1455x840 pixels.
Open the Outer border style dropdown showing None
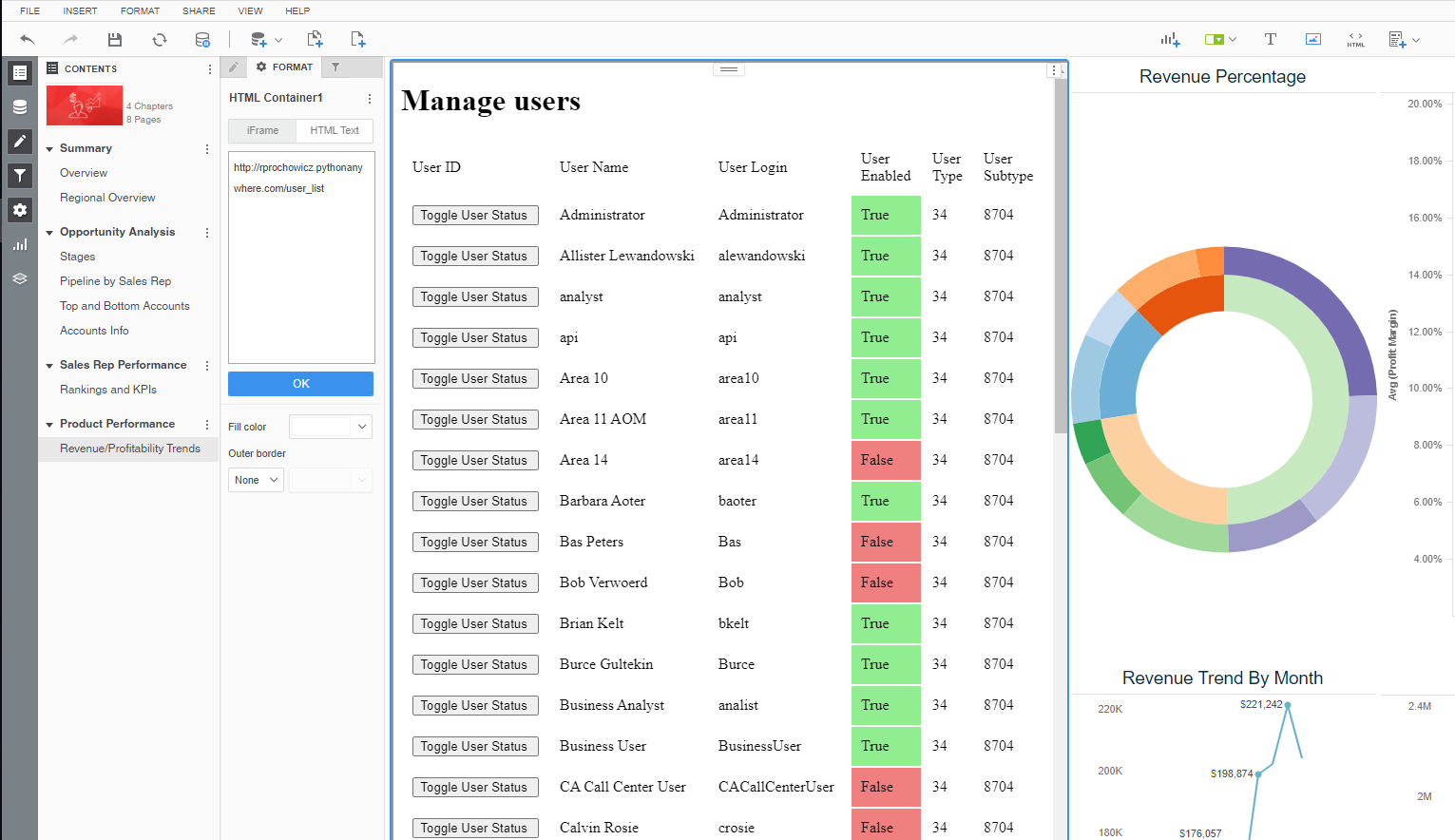click(255, 480)
